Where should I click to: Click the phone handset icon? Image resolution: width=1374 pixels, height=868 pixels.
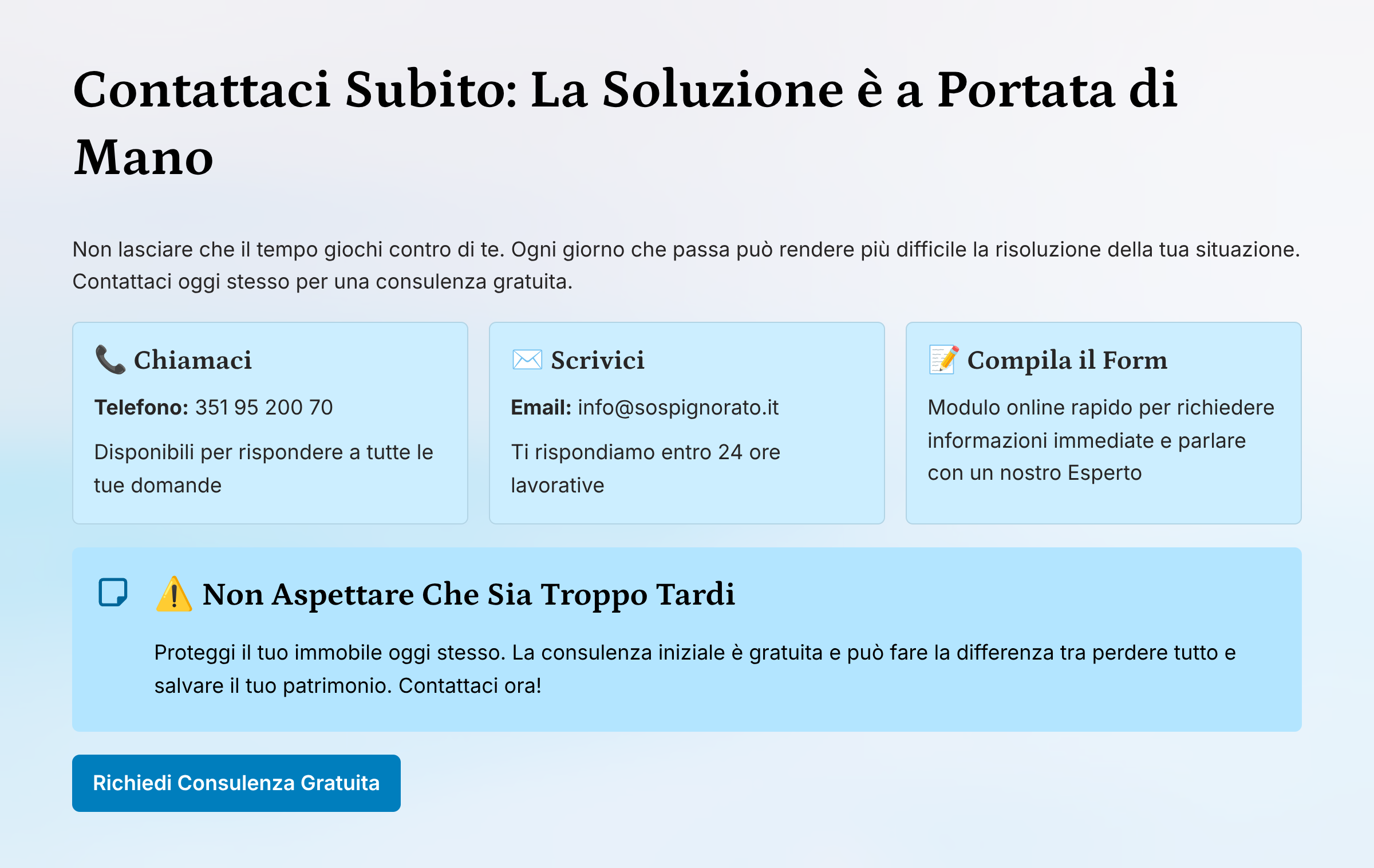(x=110, y=360)
